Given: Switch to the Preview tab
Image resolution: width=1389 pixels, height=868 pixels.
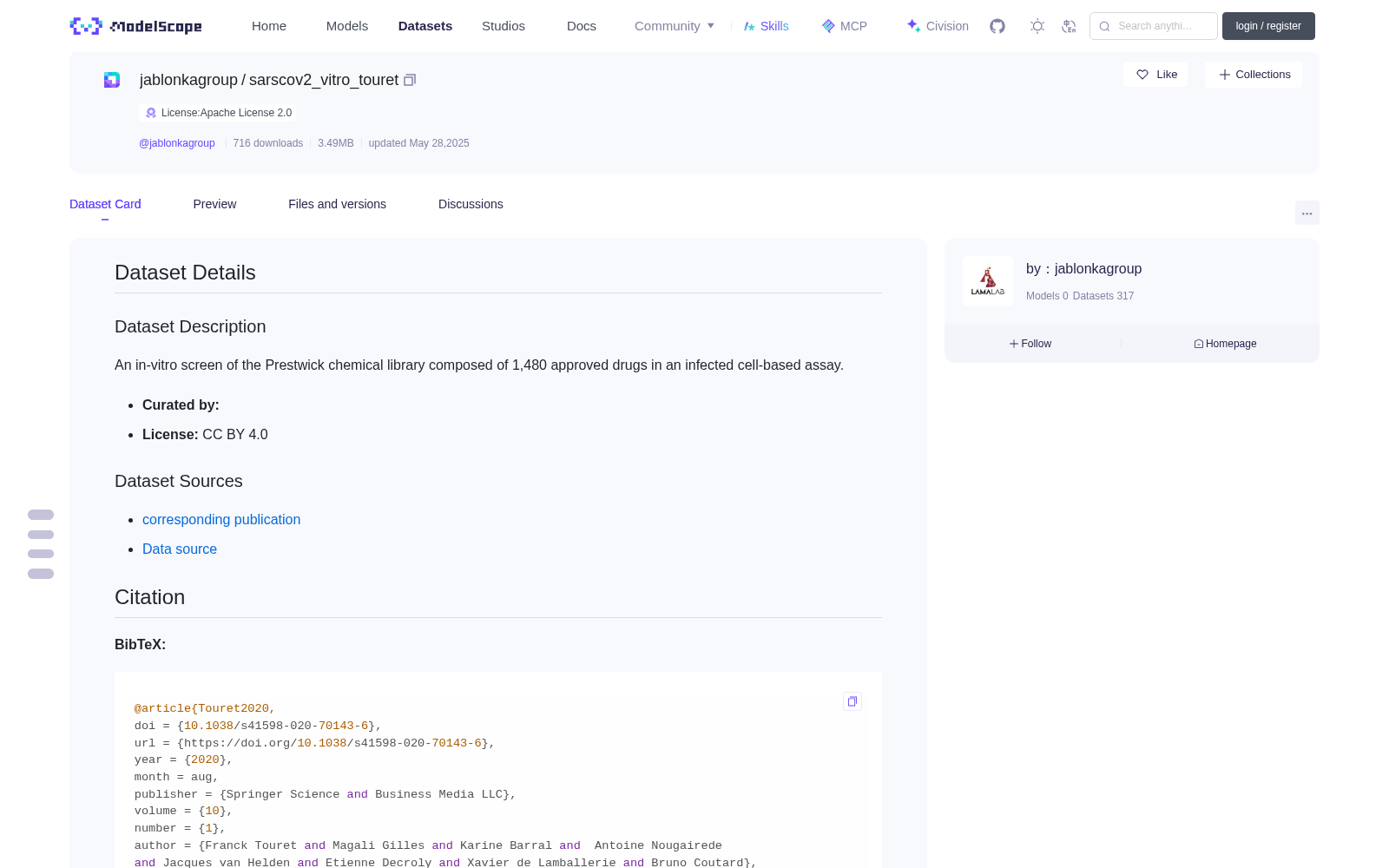Looking at the screenshot, I should (214, 204).
